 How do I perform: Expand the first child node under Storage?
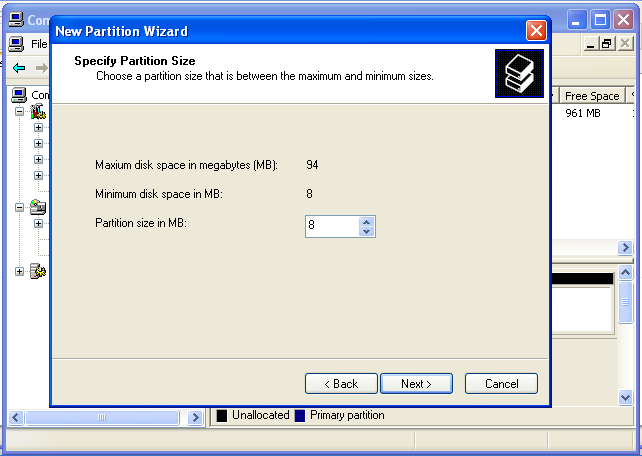pos(38,223)
